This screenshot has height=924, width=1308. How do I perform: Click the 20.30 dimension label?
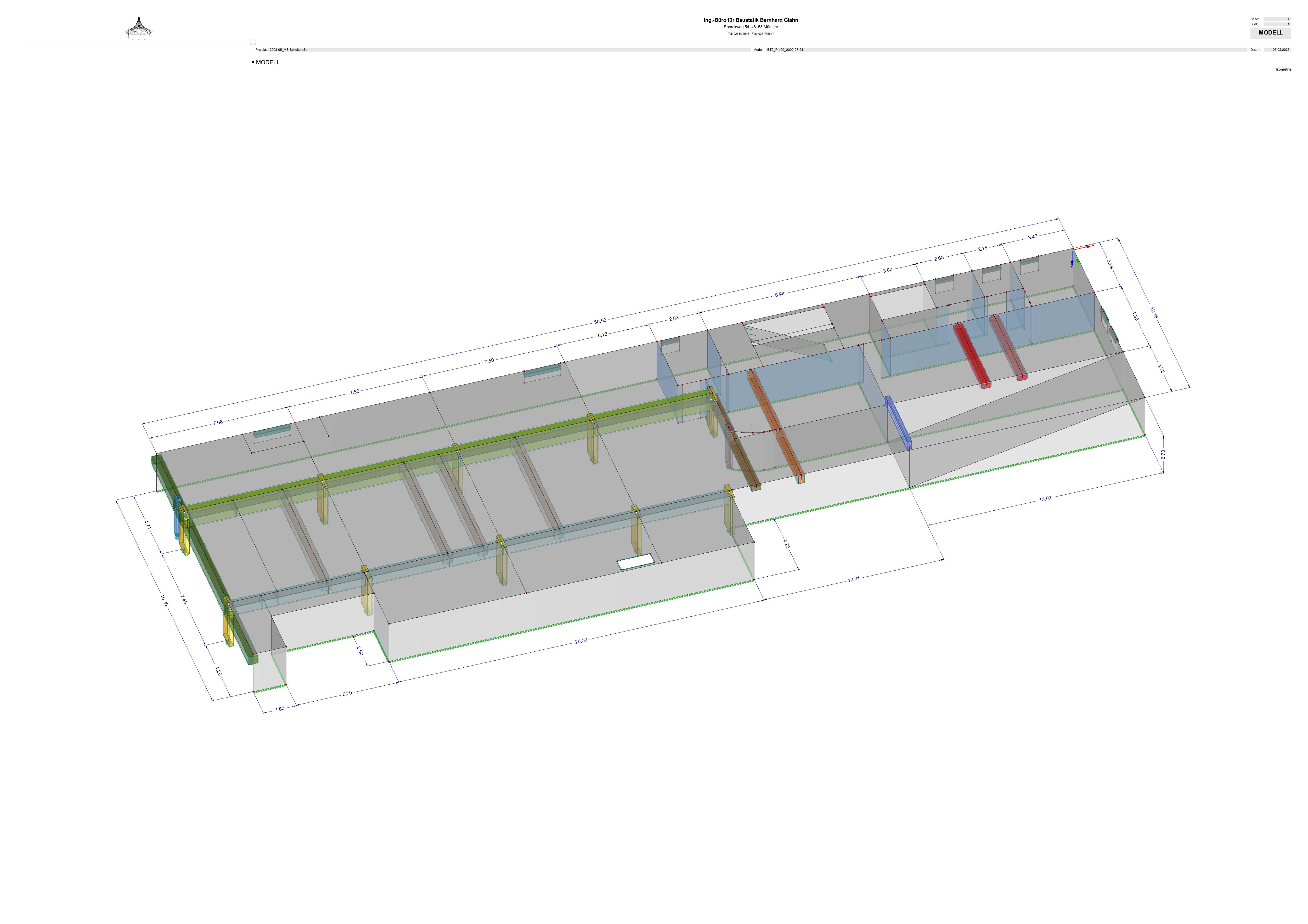click(x=580, y=641)
